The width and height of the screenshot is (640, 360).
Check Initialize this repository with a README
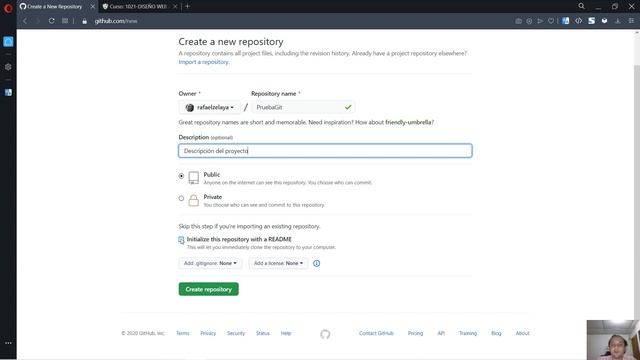pyautogui.click(x=181, y=240)
